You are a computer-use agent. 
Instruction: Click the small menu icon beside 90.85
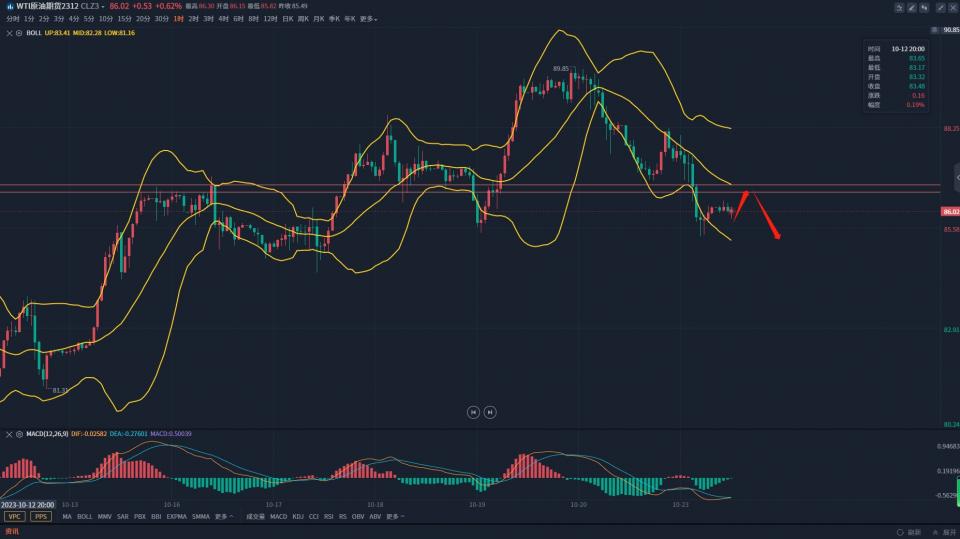coord(934,30)
